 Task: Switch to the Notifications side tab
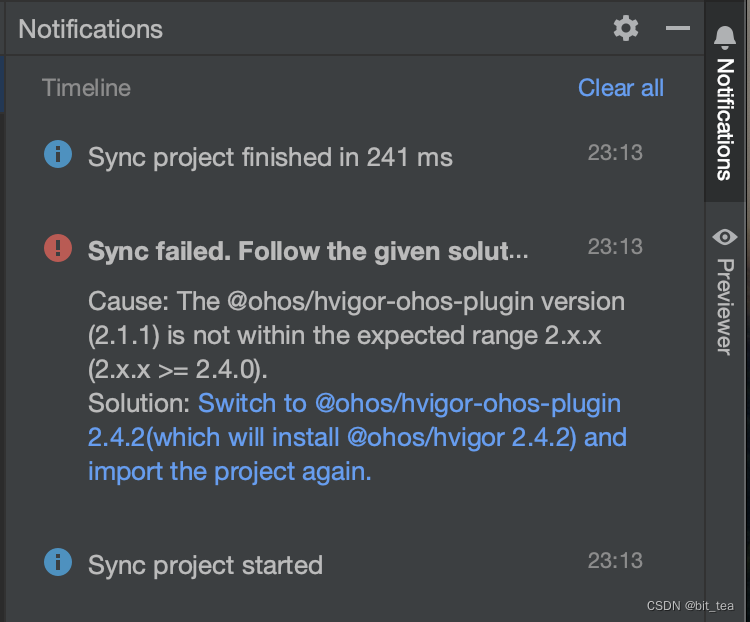pyautogui.click(x=725, y=118)
